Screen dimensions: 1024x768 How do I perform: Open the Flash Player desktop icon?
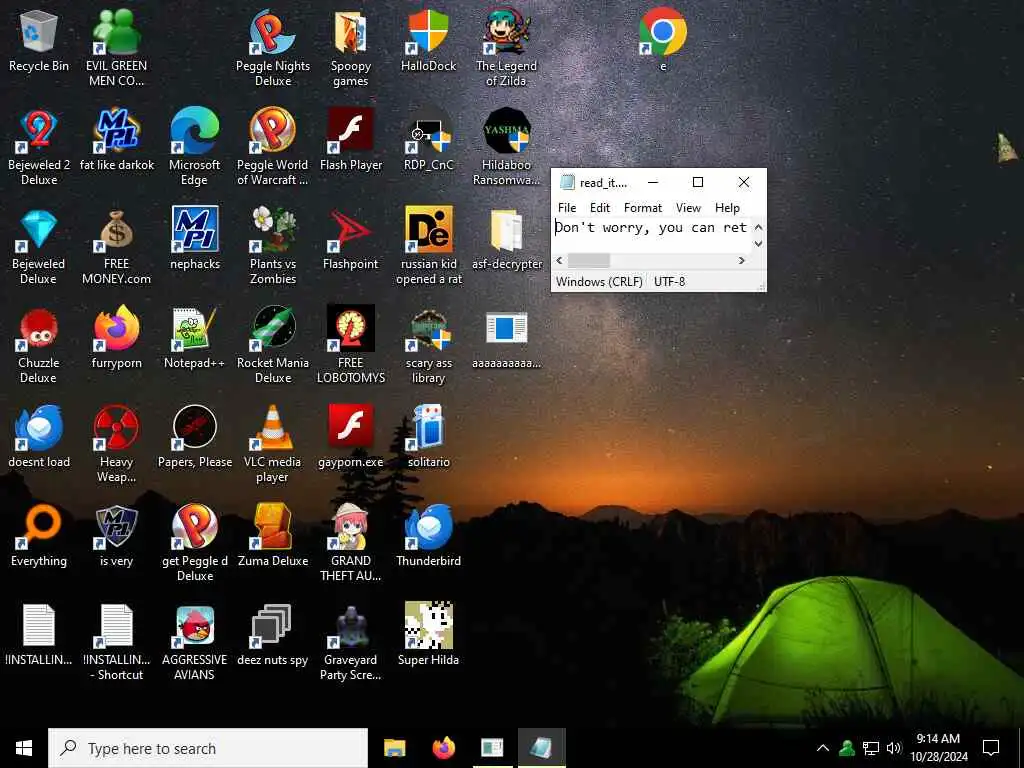[x=351, y=140]
